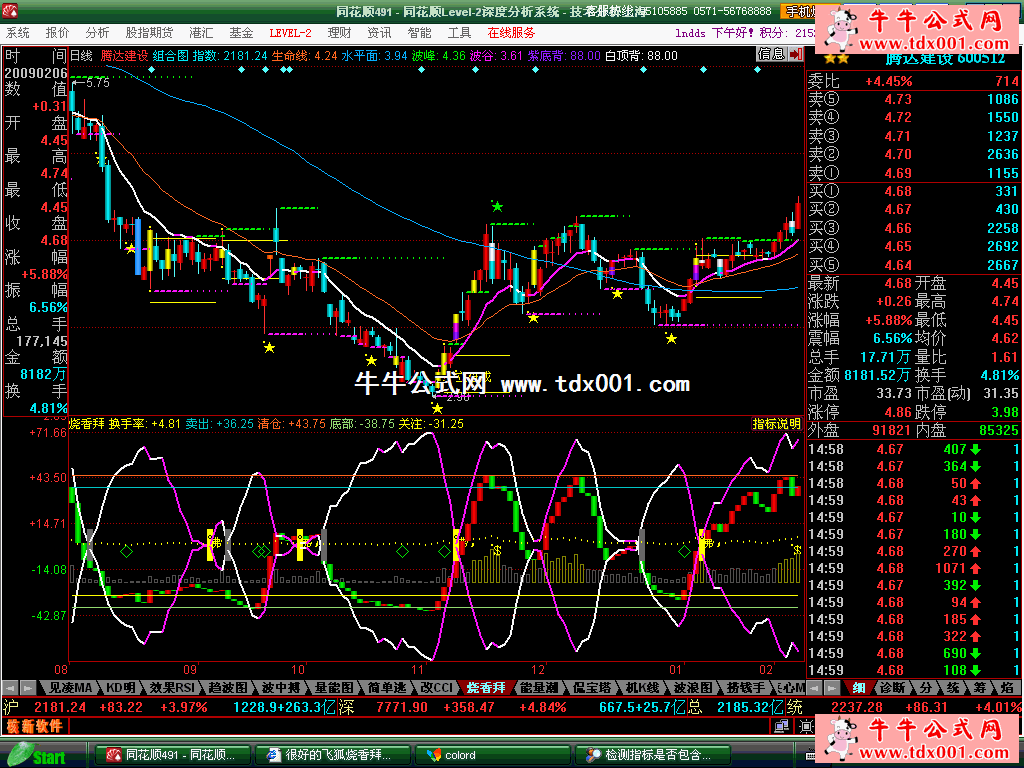
Task: Click the 腾达建设 600512 title in quote panel
Action: (946, 59)
